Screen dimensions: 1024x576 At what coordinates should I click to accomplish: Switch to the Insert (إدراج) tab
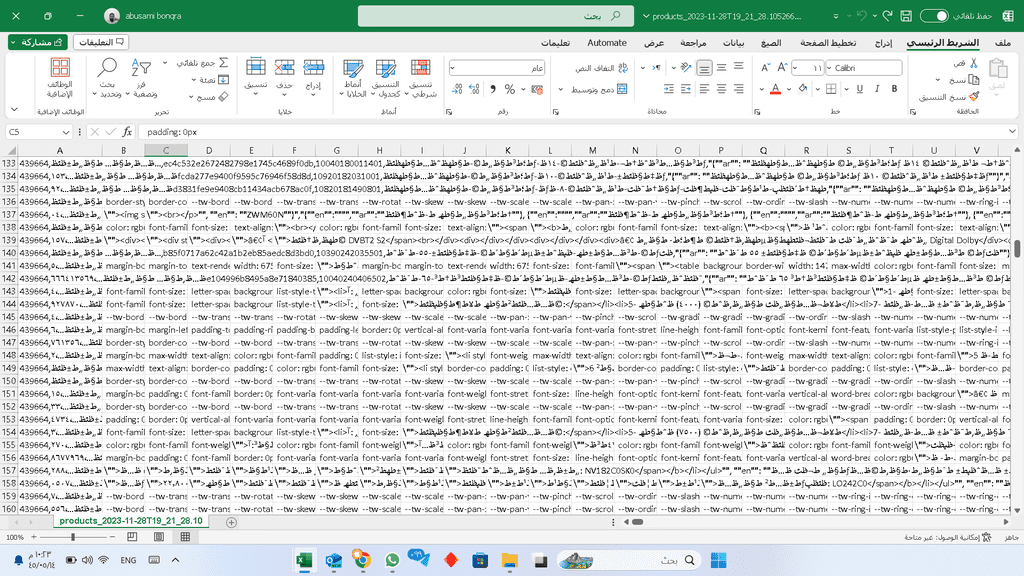[884, 42]
